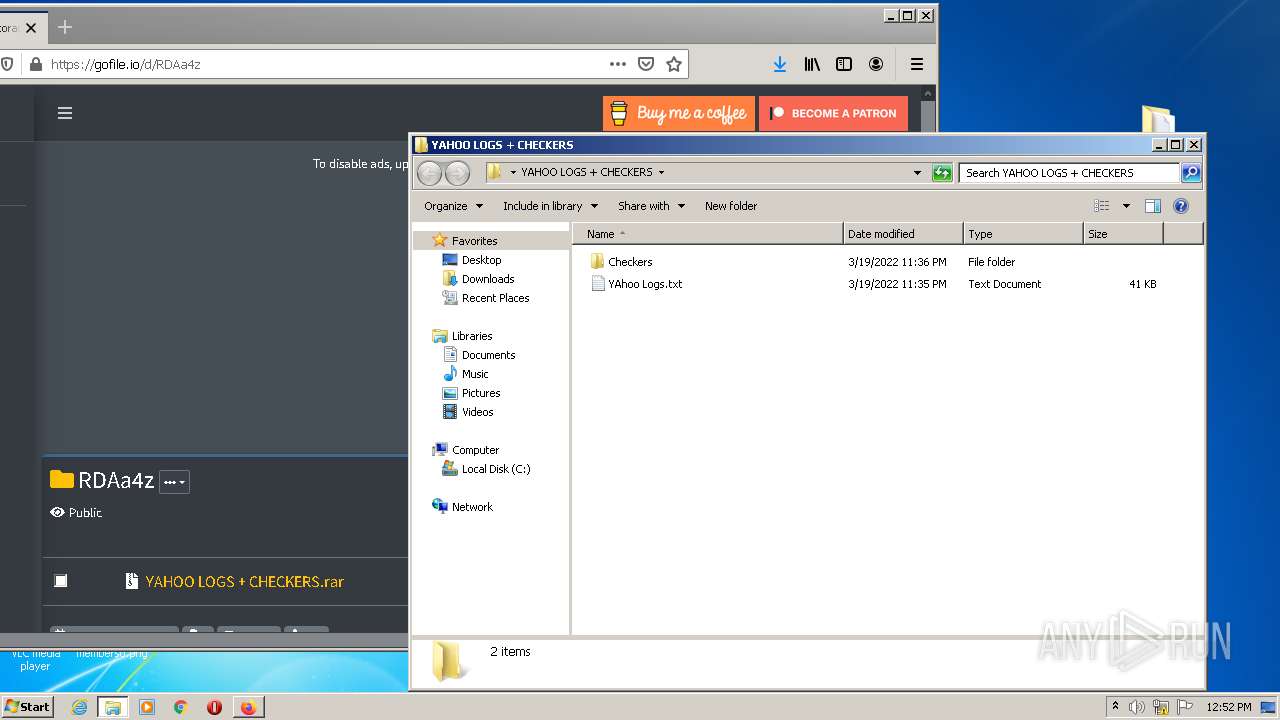Click the Become a Patron button
This screenshot has height=720, width=1280.
(833, 113)
